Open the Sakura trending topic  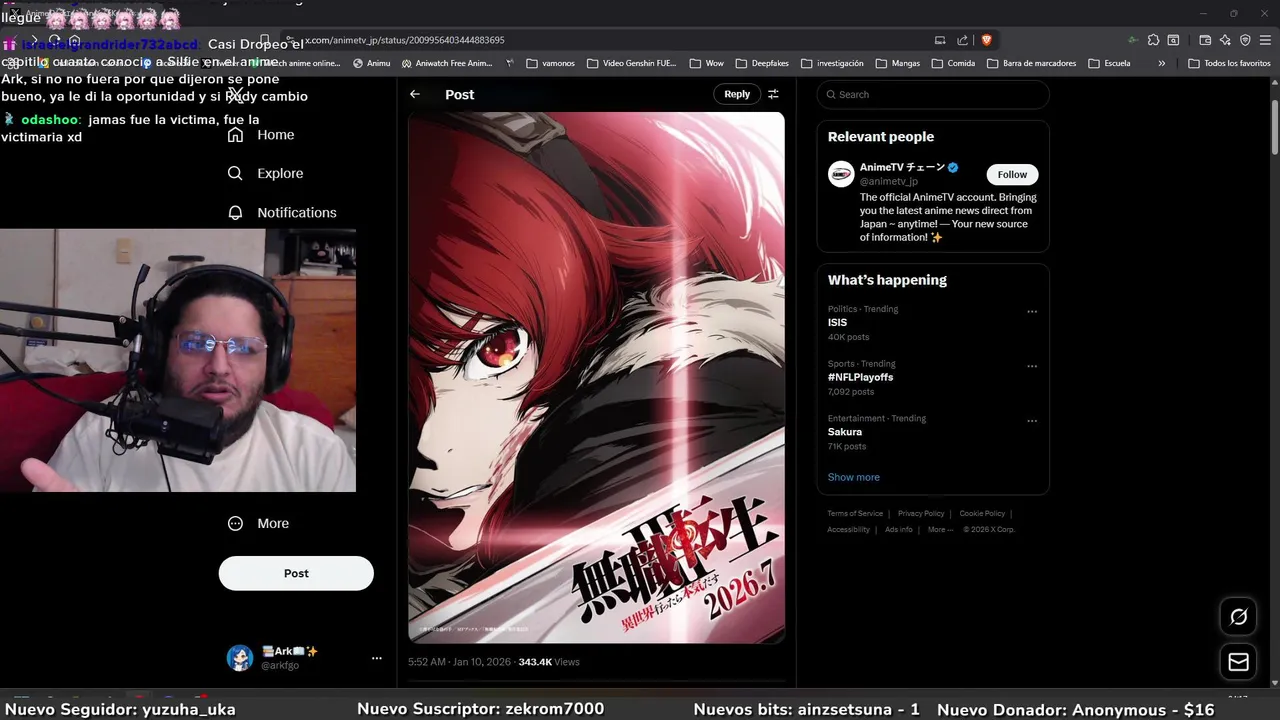point(845,432)
